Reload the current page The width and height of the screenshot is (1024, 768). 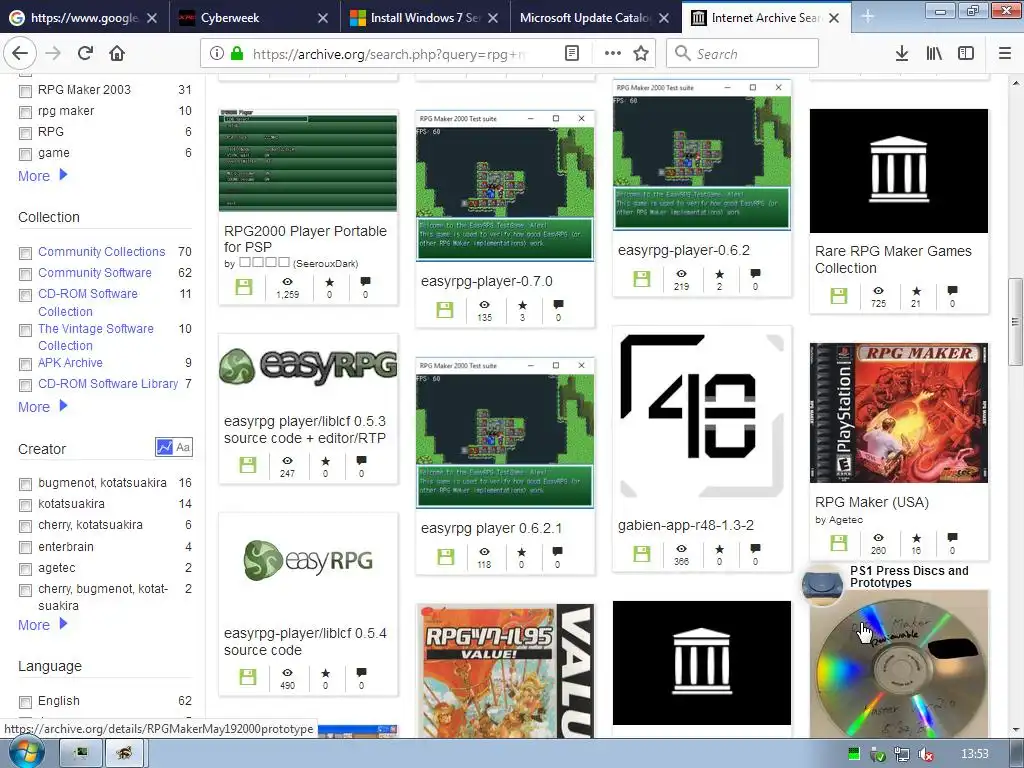pos(86,54)
